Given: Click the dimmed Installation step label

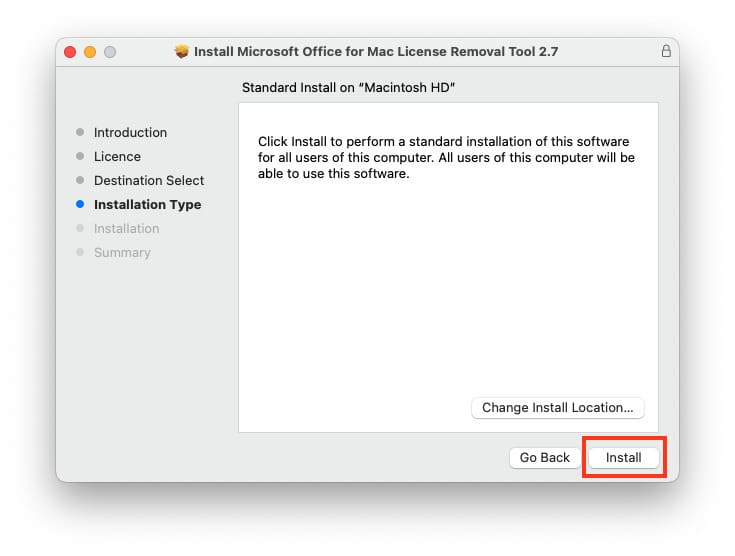Looking at the screenshot, I should (126, 229).
